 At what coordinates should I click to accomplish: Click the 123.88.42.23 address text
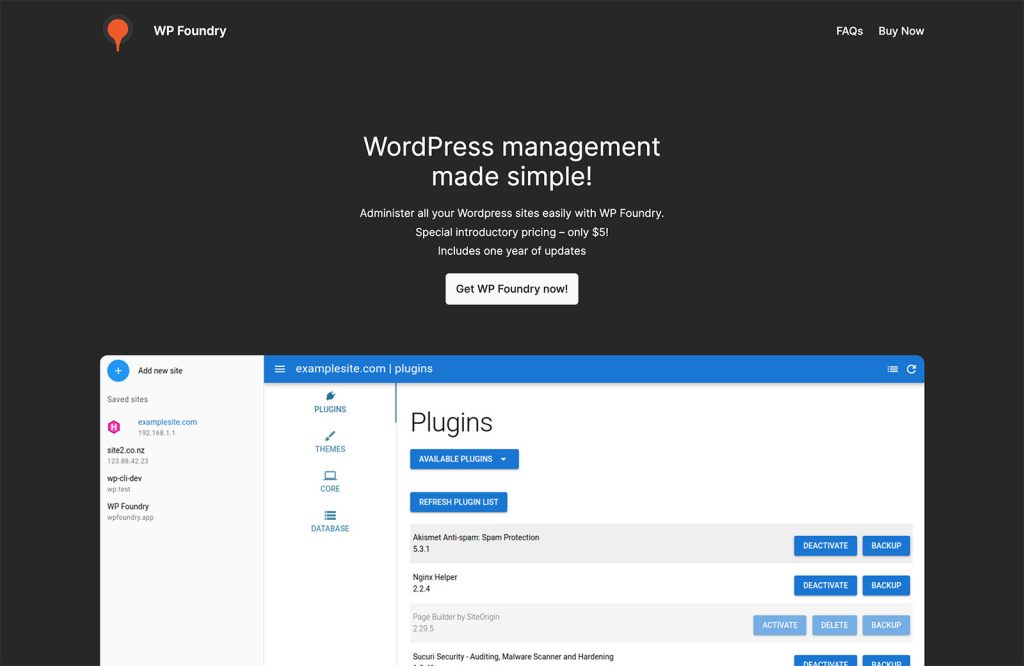click(x=128, y=461)
